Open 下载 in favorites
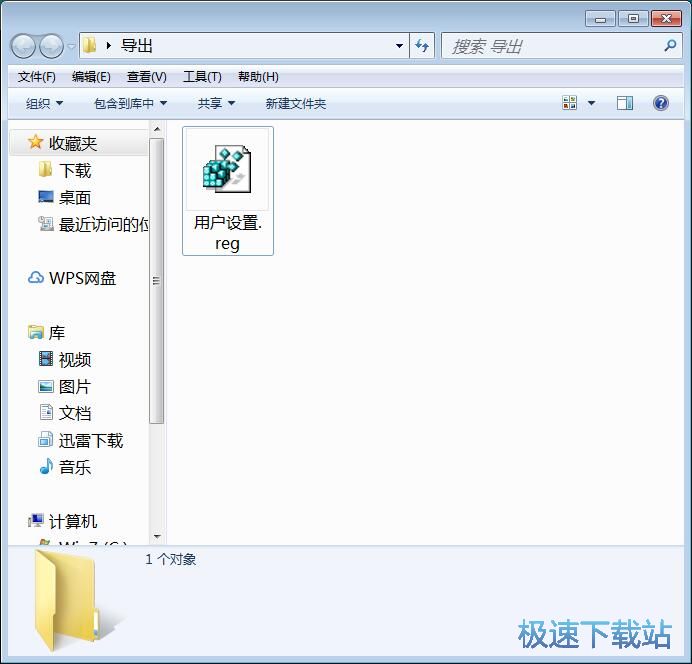The width and height of the screenshot is (692, 664). pyautogui.click(x=75, y=170)
